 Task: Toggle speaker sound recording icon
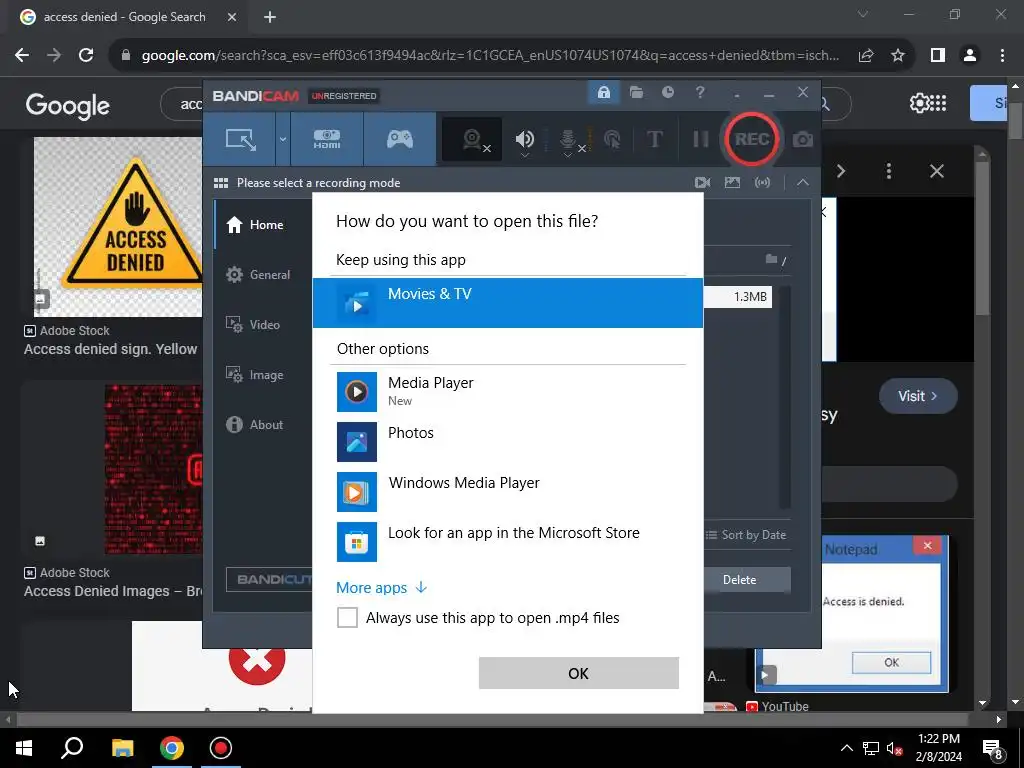tap(524, 139)
